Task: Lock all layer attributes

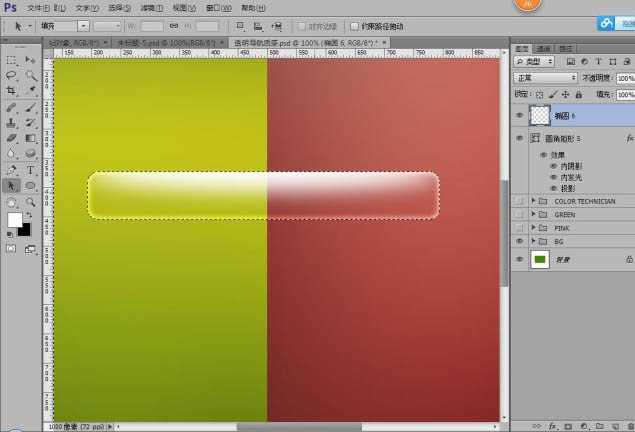Action: point(579,95)
